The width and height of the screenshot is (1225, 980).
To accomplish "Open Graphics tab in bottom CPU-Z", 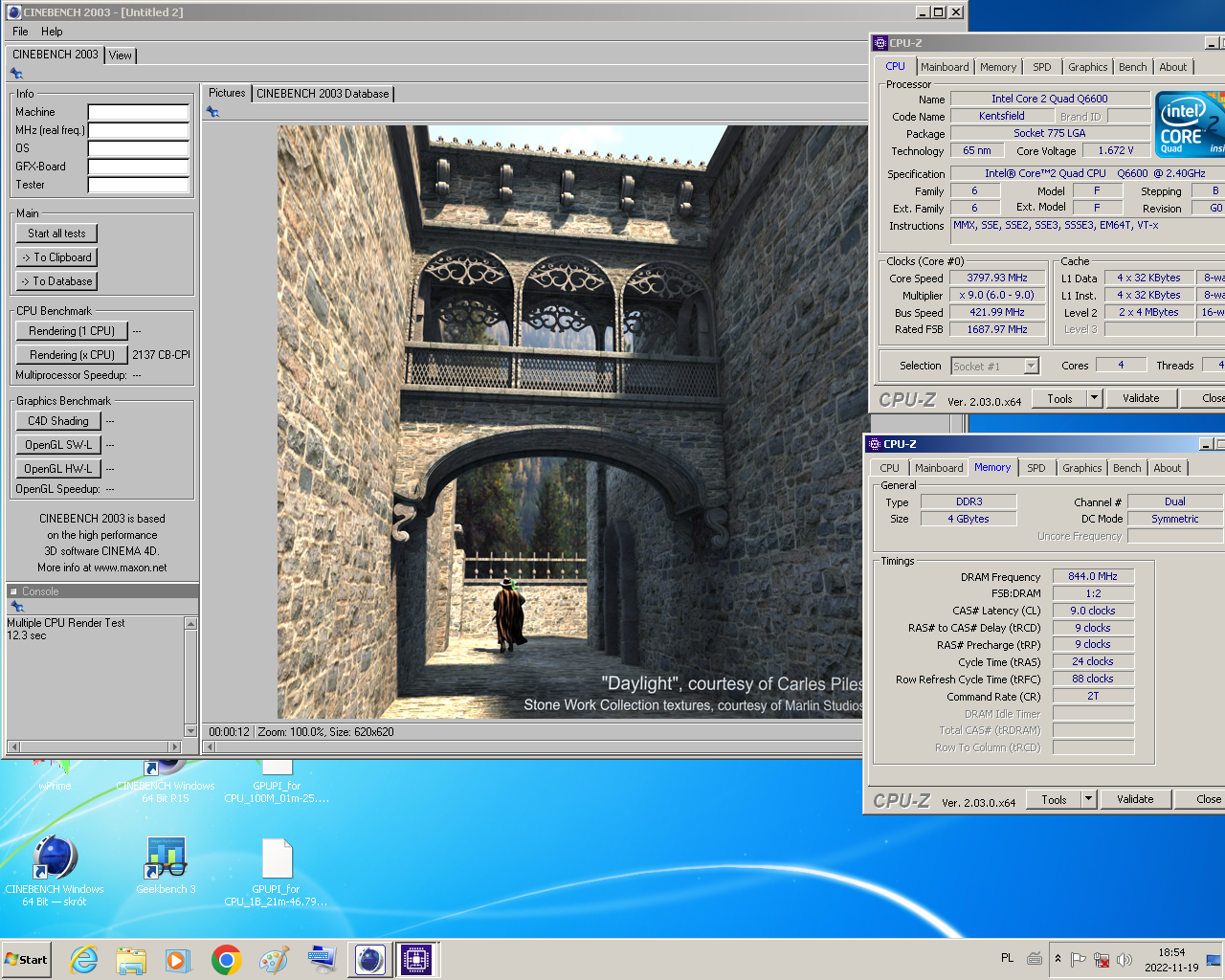I will [1082, 468].
